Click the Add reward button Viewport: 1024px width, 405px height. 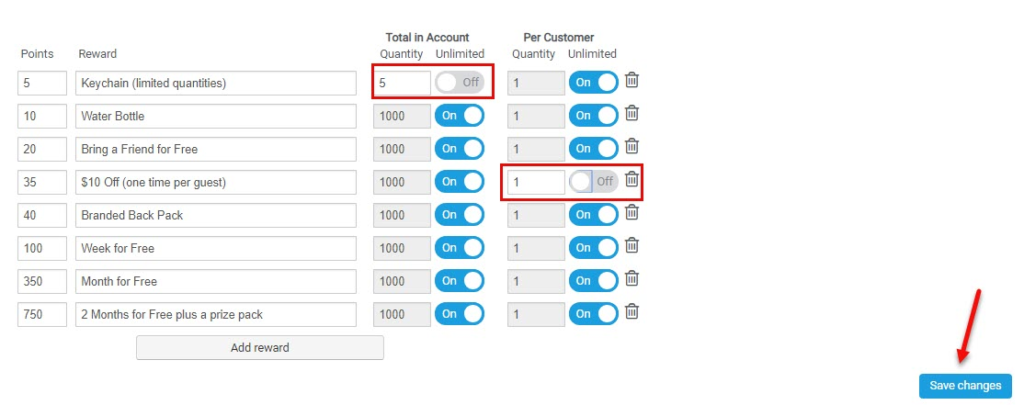(x=260, y=348)
